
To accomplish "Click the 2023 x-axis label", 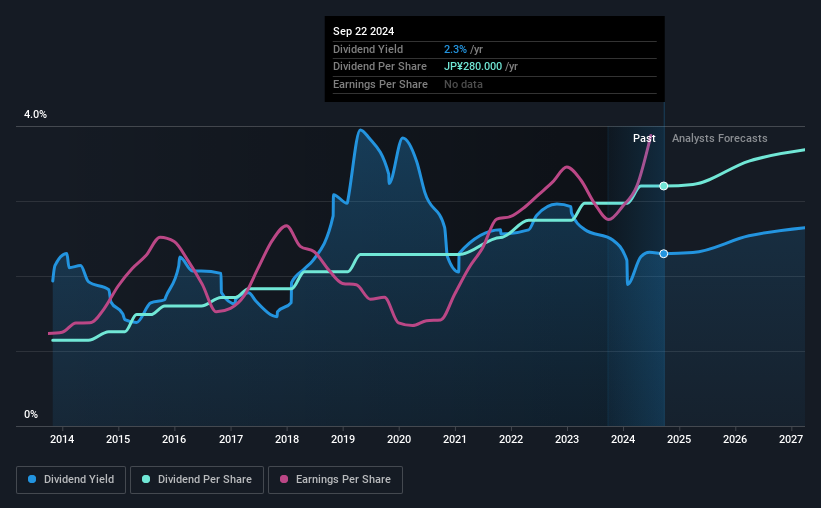I will (x=567, y=439).
